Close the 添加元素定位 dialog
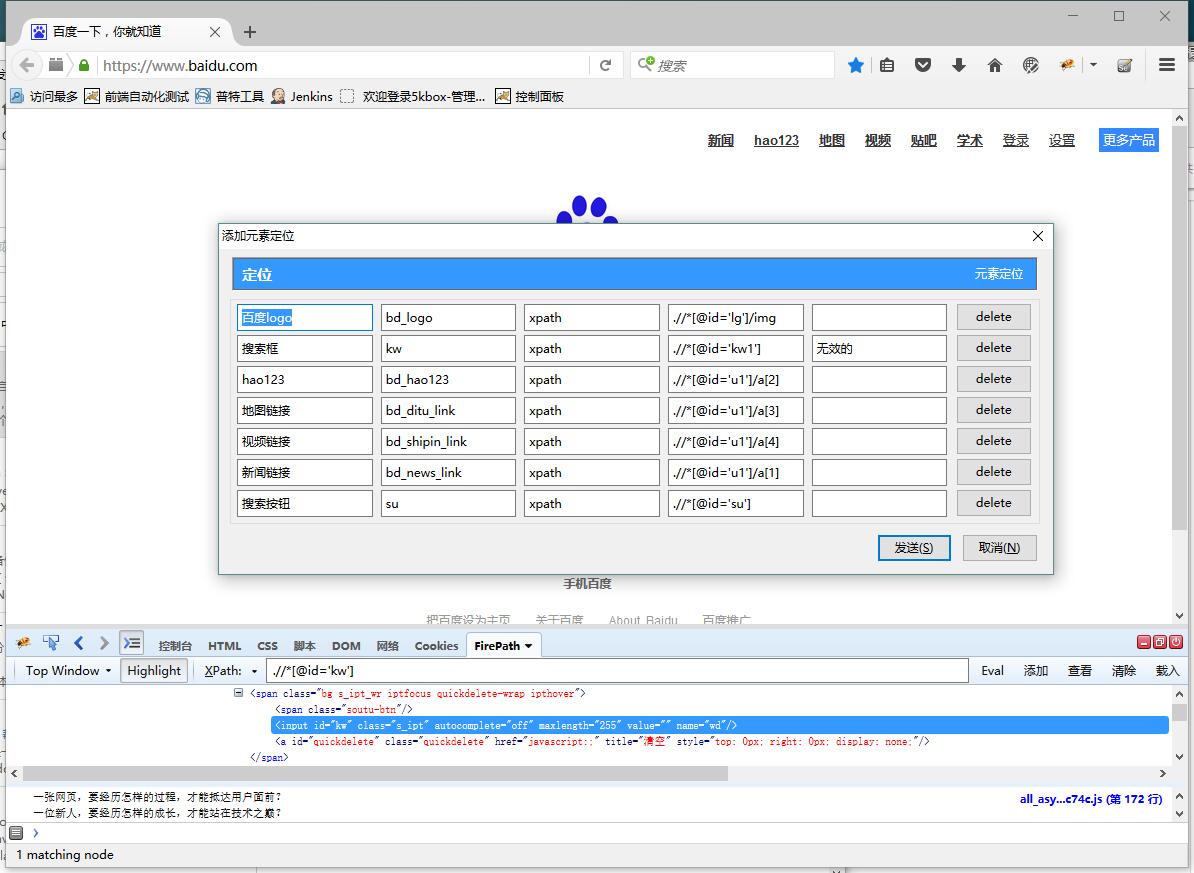 click(1037, 236)
